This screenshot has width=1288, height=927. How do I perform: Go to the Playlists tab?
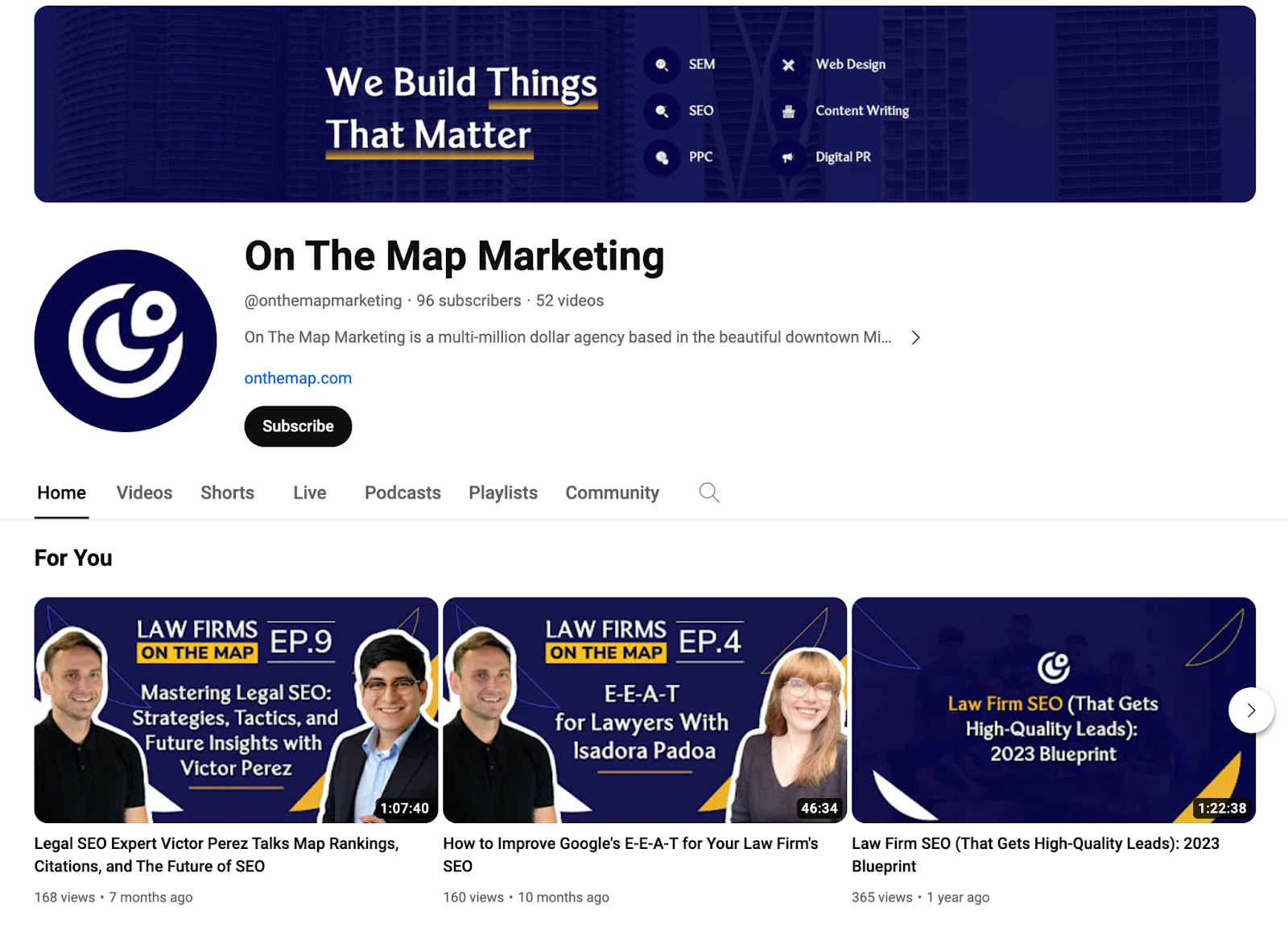pos(503,492)
